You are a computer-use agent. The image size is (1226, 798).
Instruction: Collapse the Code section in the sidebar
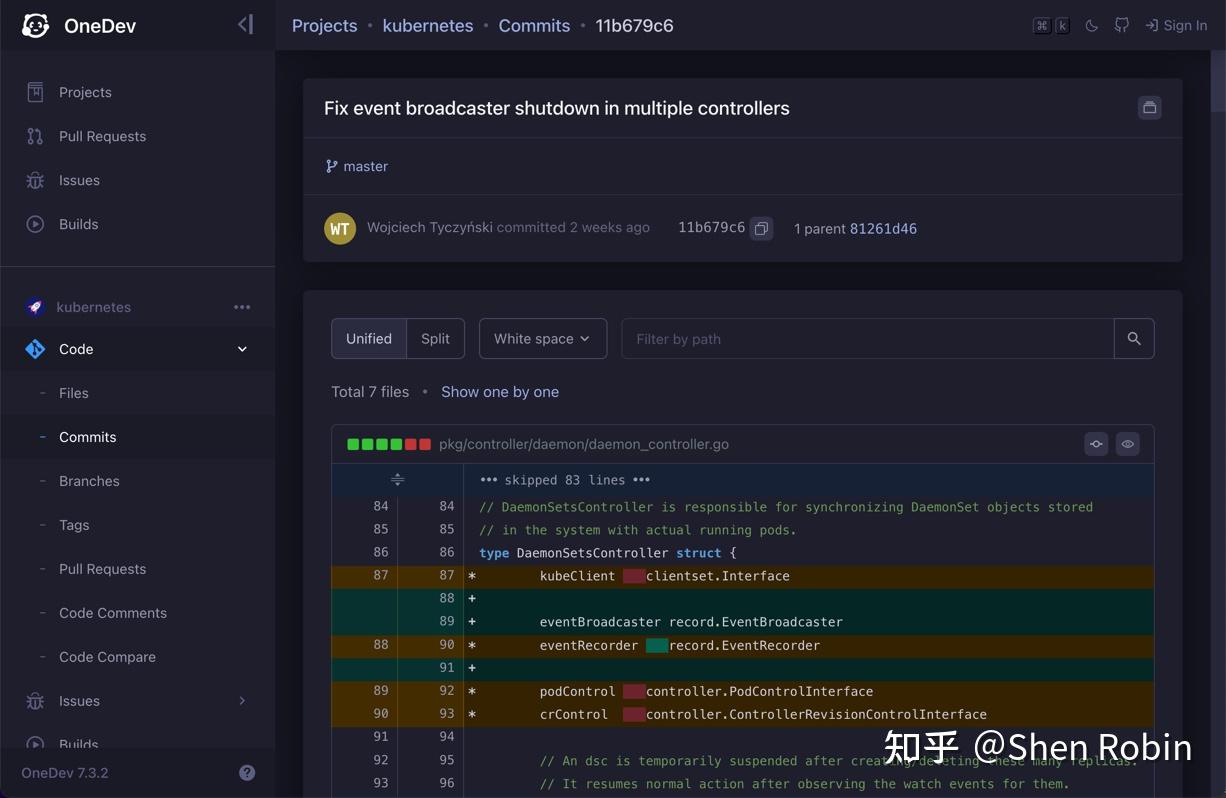coord(241,349)
